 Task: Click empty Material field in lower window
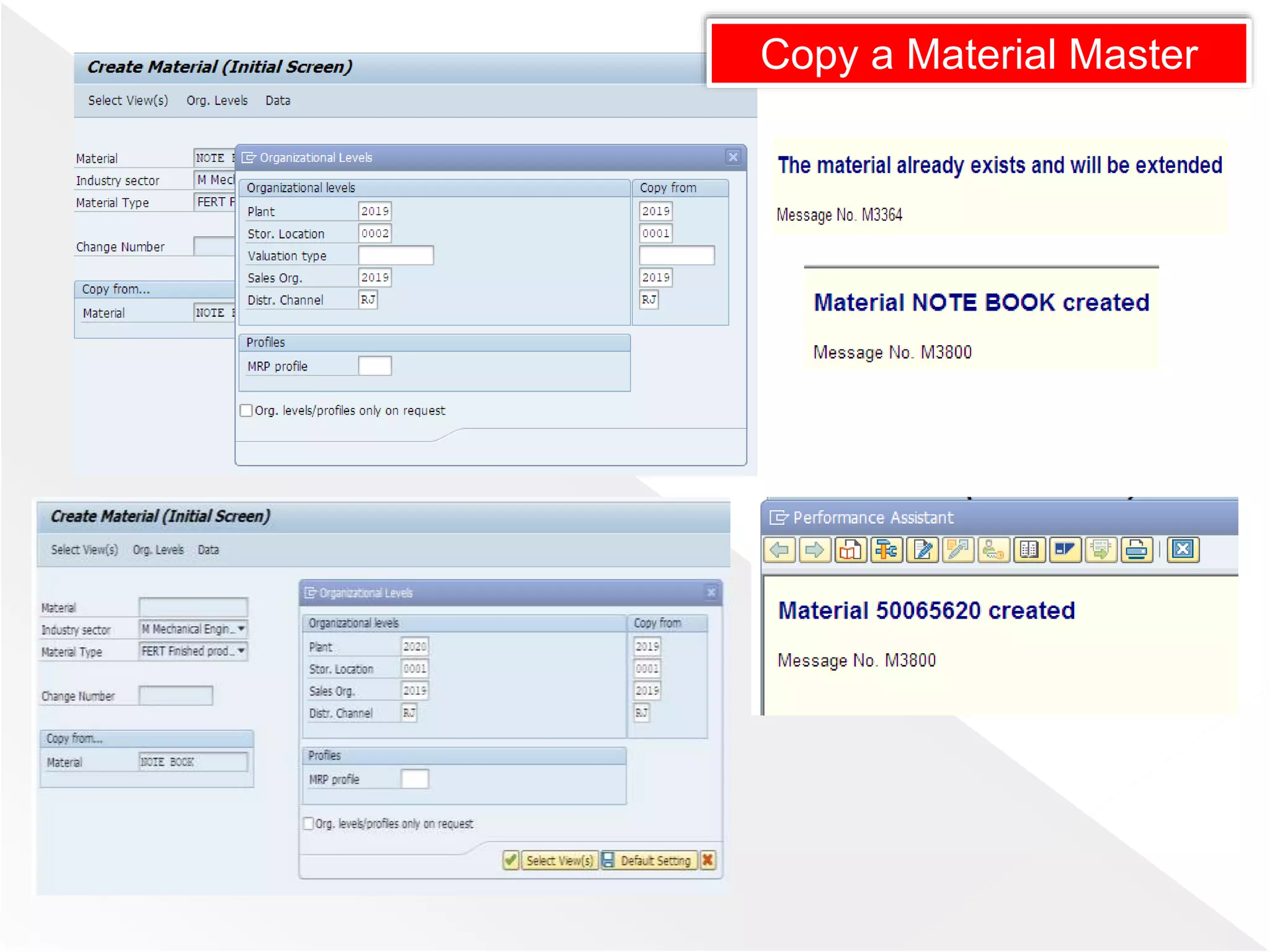point(193,607)
